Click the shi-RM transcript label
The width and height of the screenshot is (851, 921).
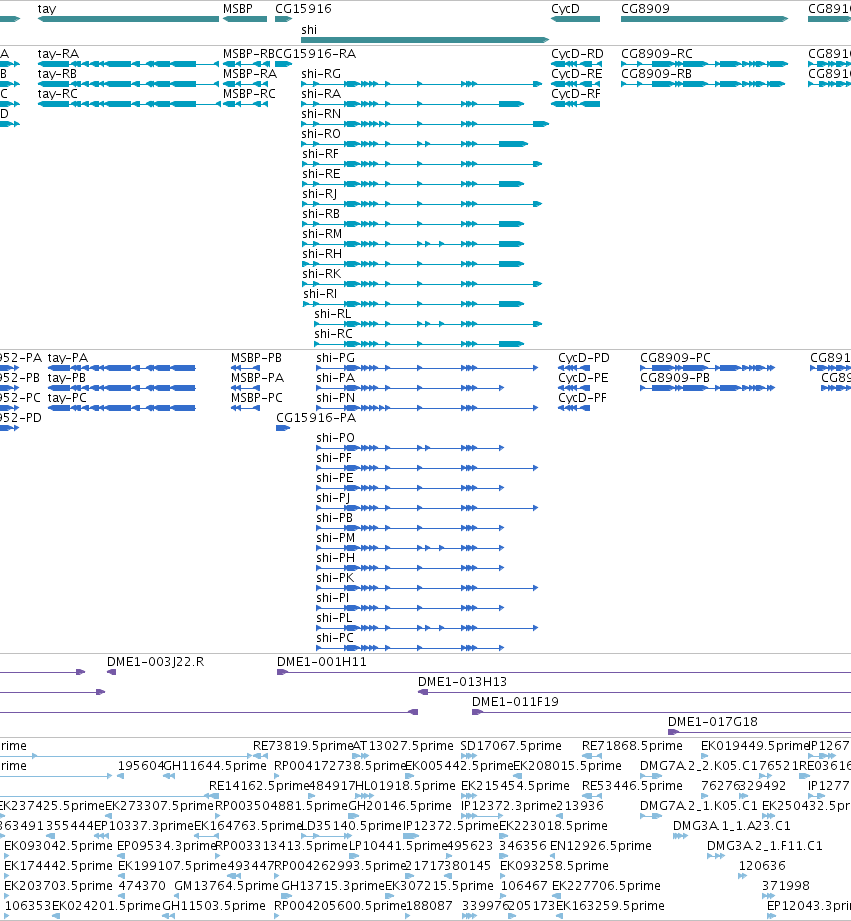coord(322,234)
